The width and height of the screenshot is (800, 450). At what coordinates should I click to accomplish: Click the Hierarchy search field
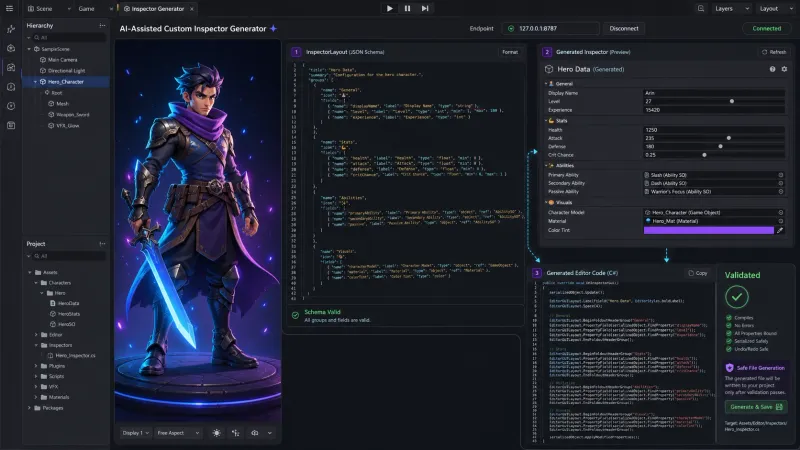pyautogui.click(x=69, y=38)
